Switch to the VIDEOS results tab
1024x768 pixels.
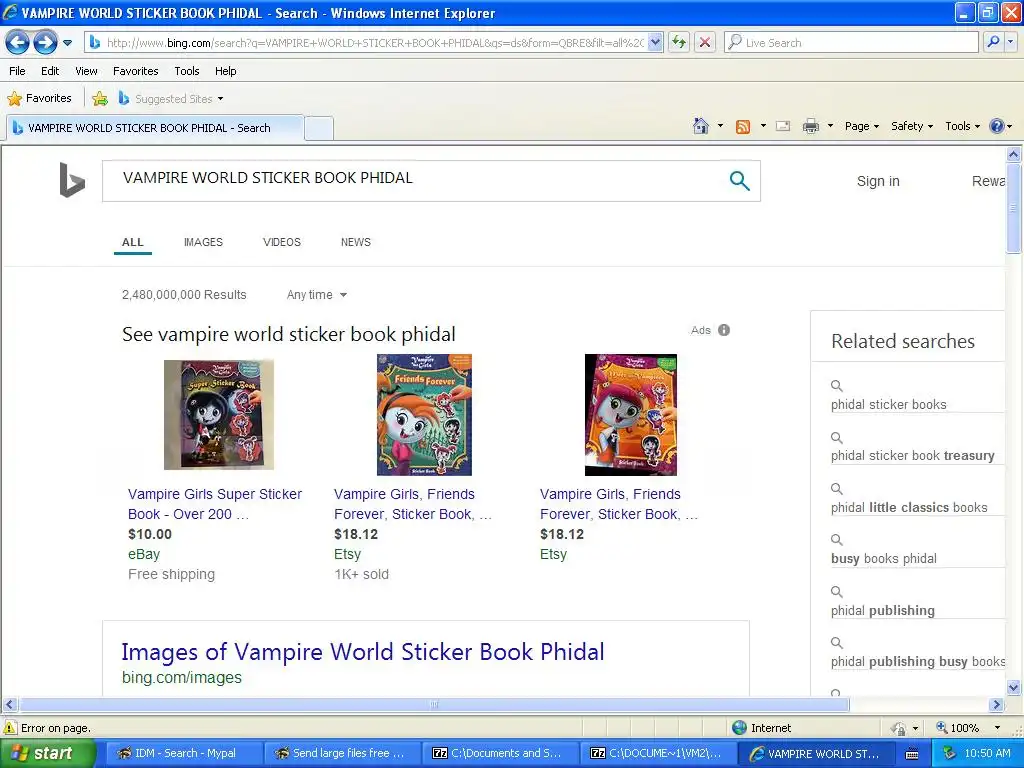click(x=281, y=242)
